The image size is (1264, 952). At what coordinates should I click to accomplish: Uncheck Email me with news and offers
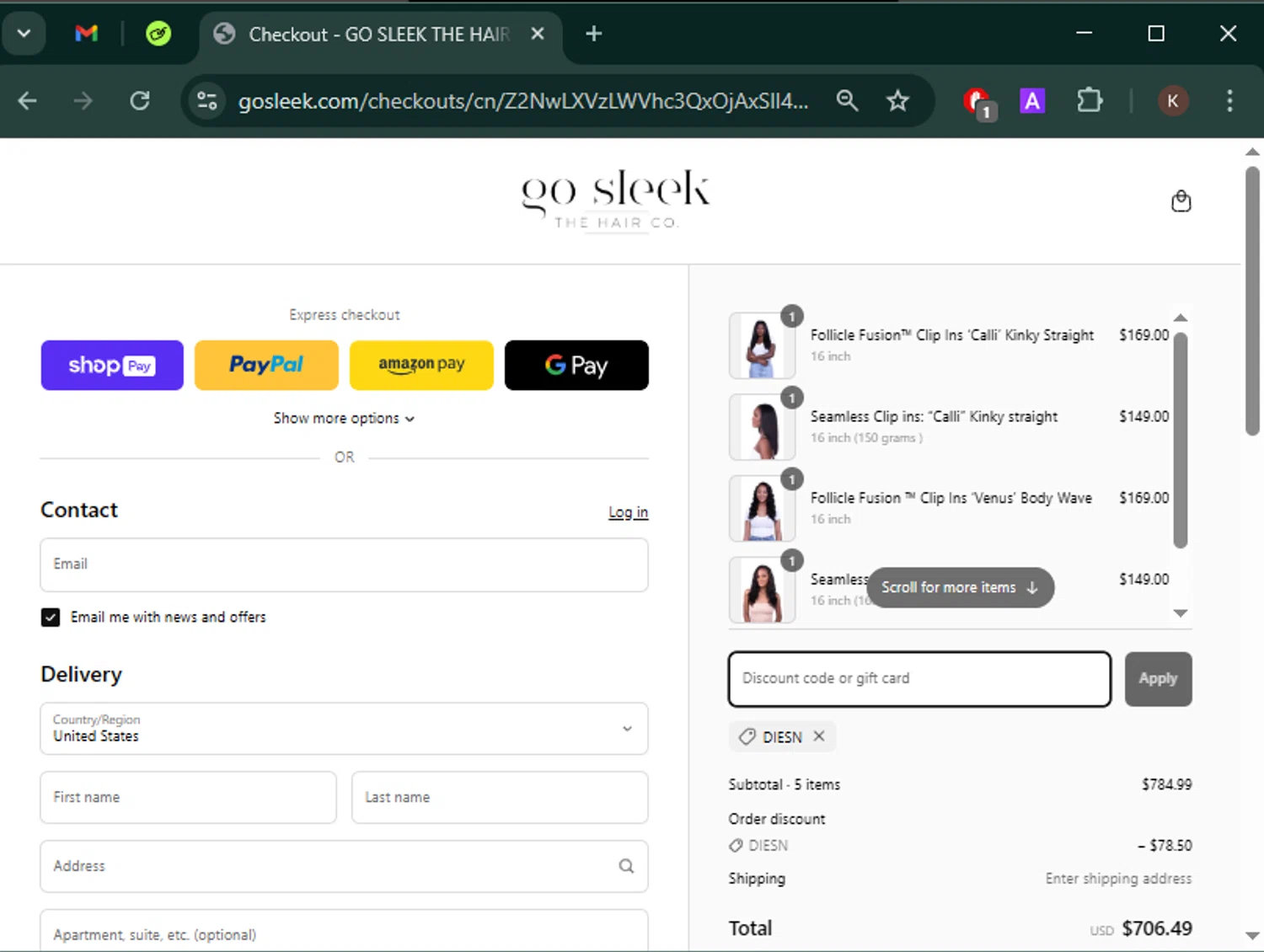tap(51, 618)
